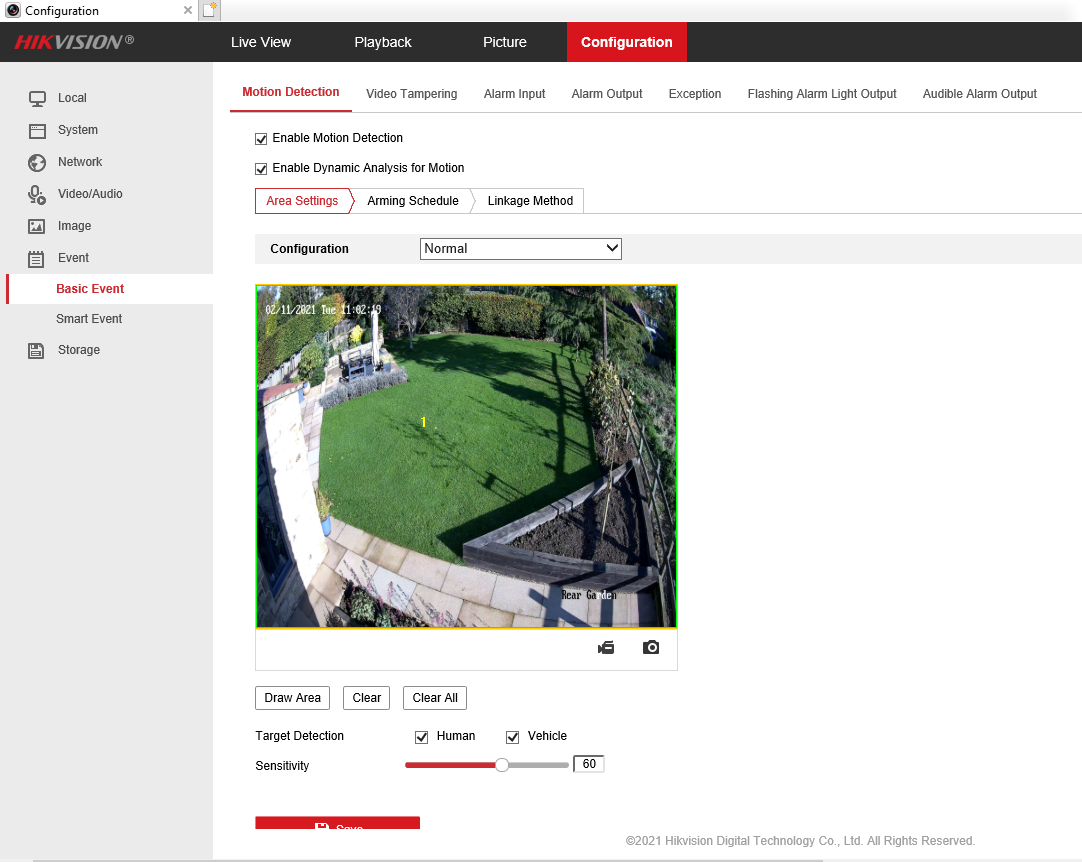Capture a snapshot with the camera icon

point(651,648)
